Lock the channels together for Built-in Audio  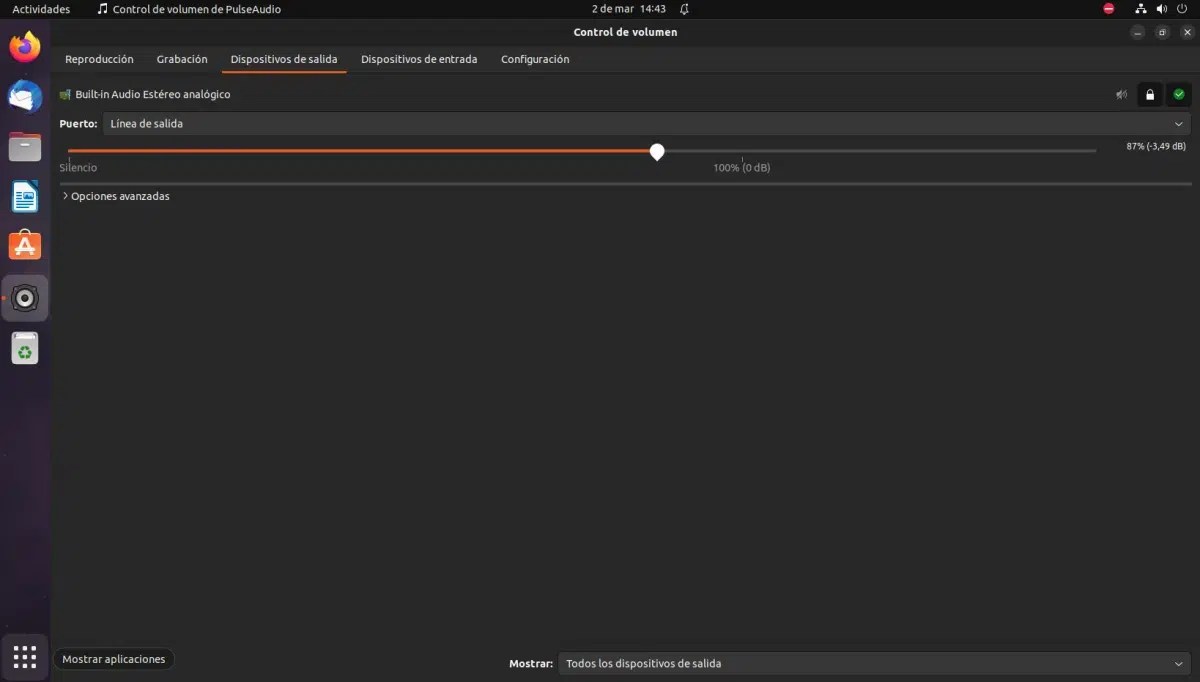[x=1150, y=94]
